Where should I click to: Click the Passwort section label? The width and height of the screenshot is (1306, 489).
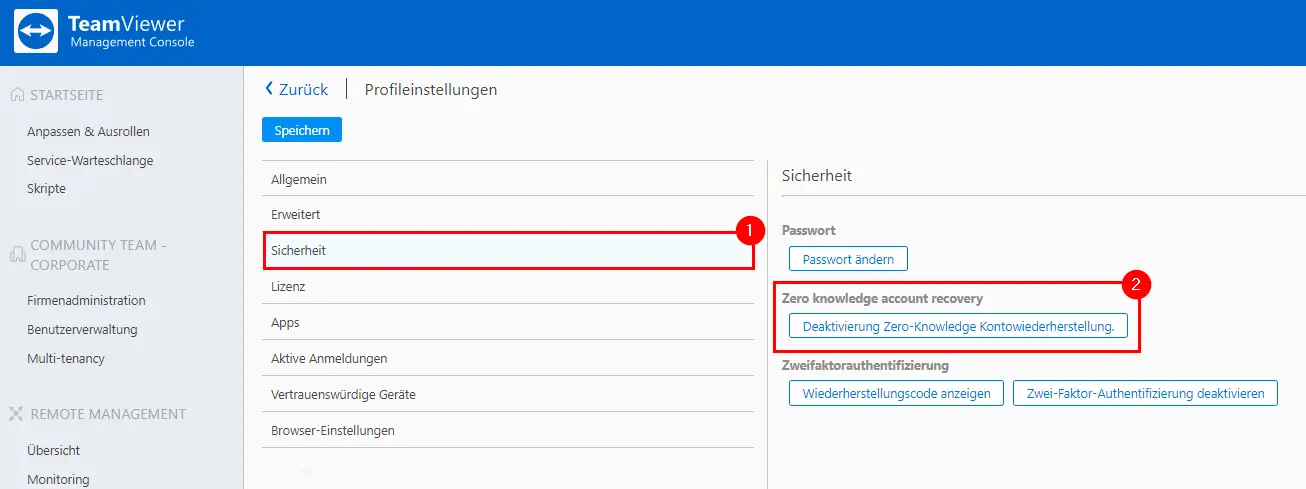point(808,230)
